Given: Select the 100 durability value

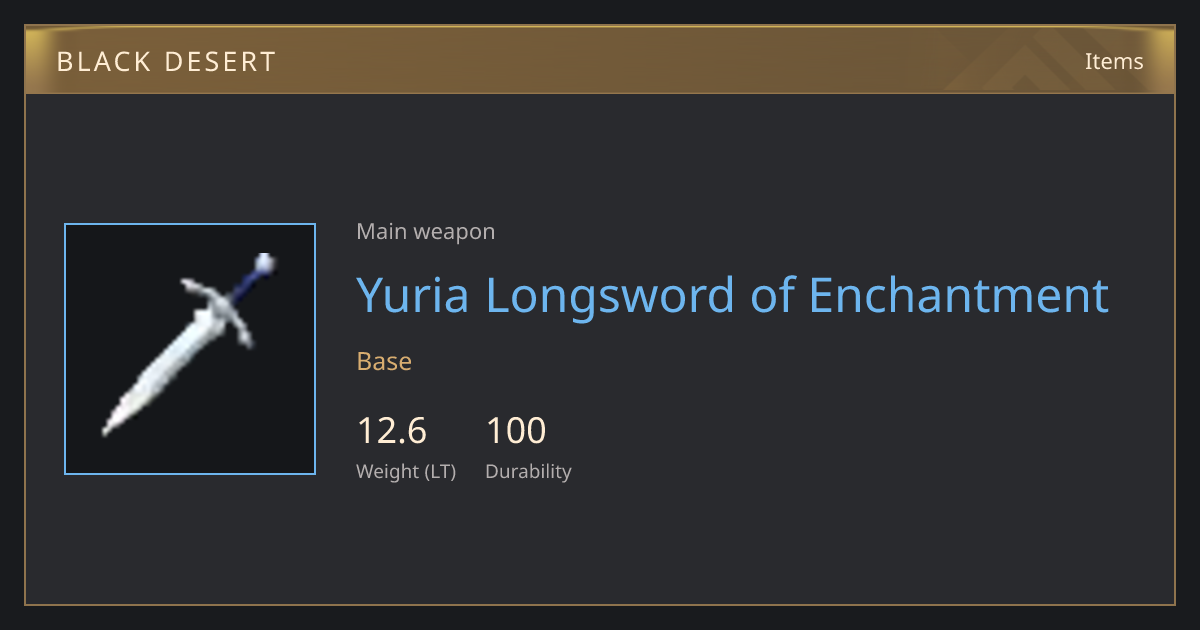Looking at the screenshot, I should [516, 431].
